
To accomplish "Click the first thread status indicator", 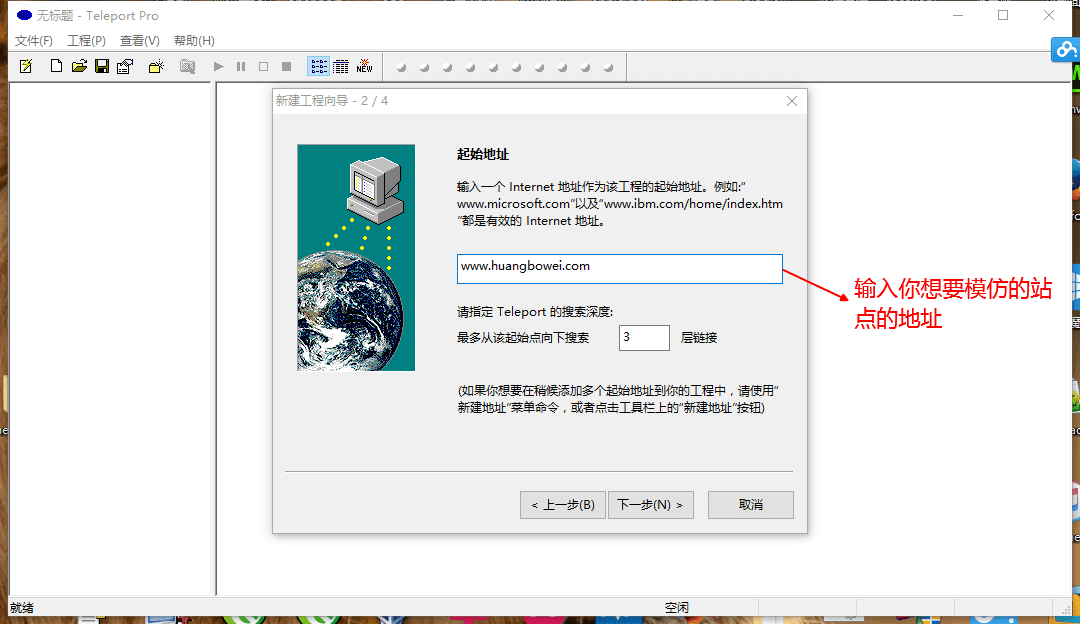I will [x=402, y=67].
